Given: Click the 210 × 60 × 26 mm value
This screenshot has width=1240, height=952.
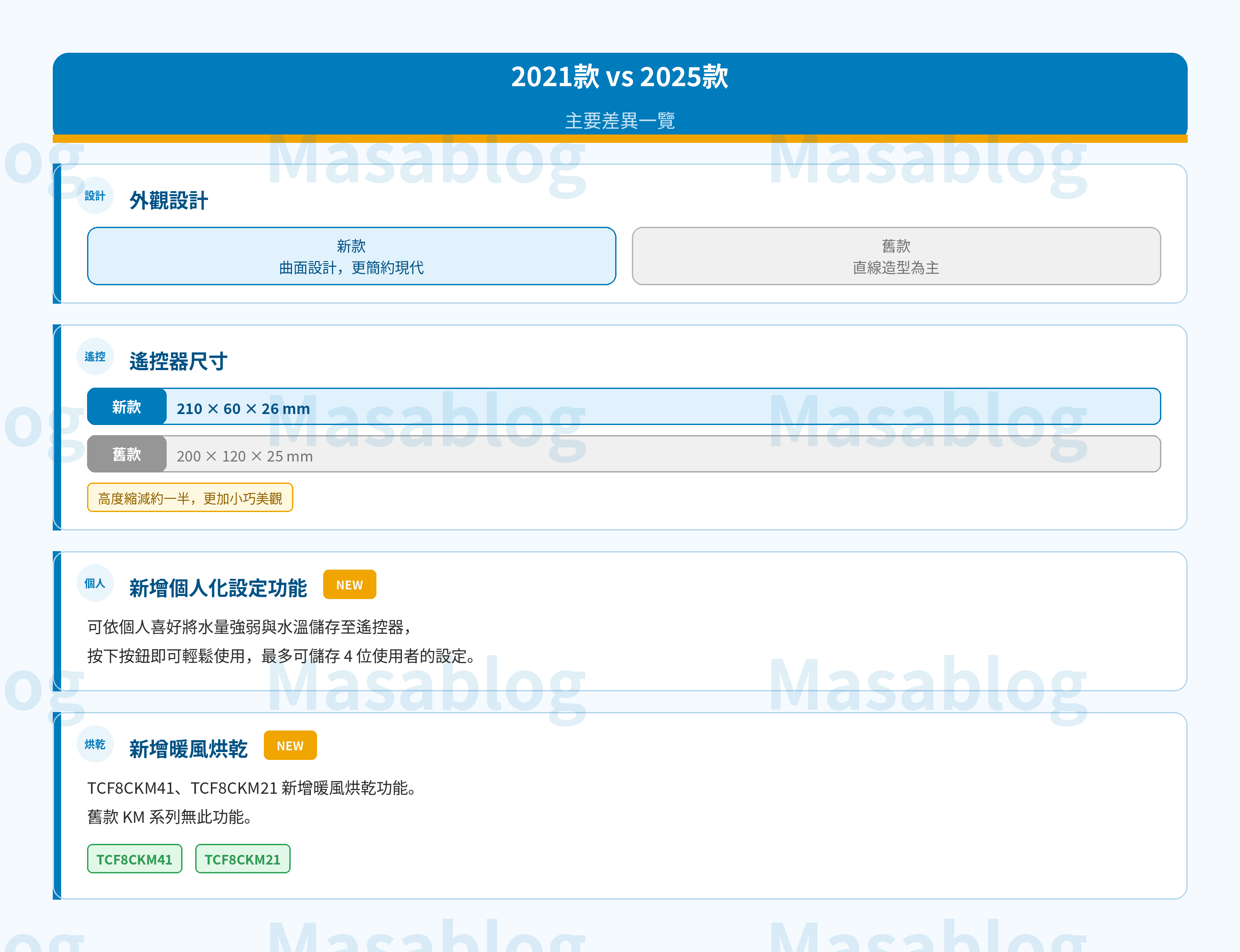Looking at the screenshot, I should coord(243,409).
